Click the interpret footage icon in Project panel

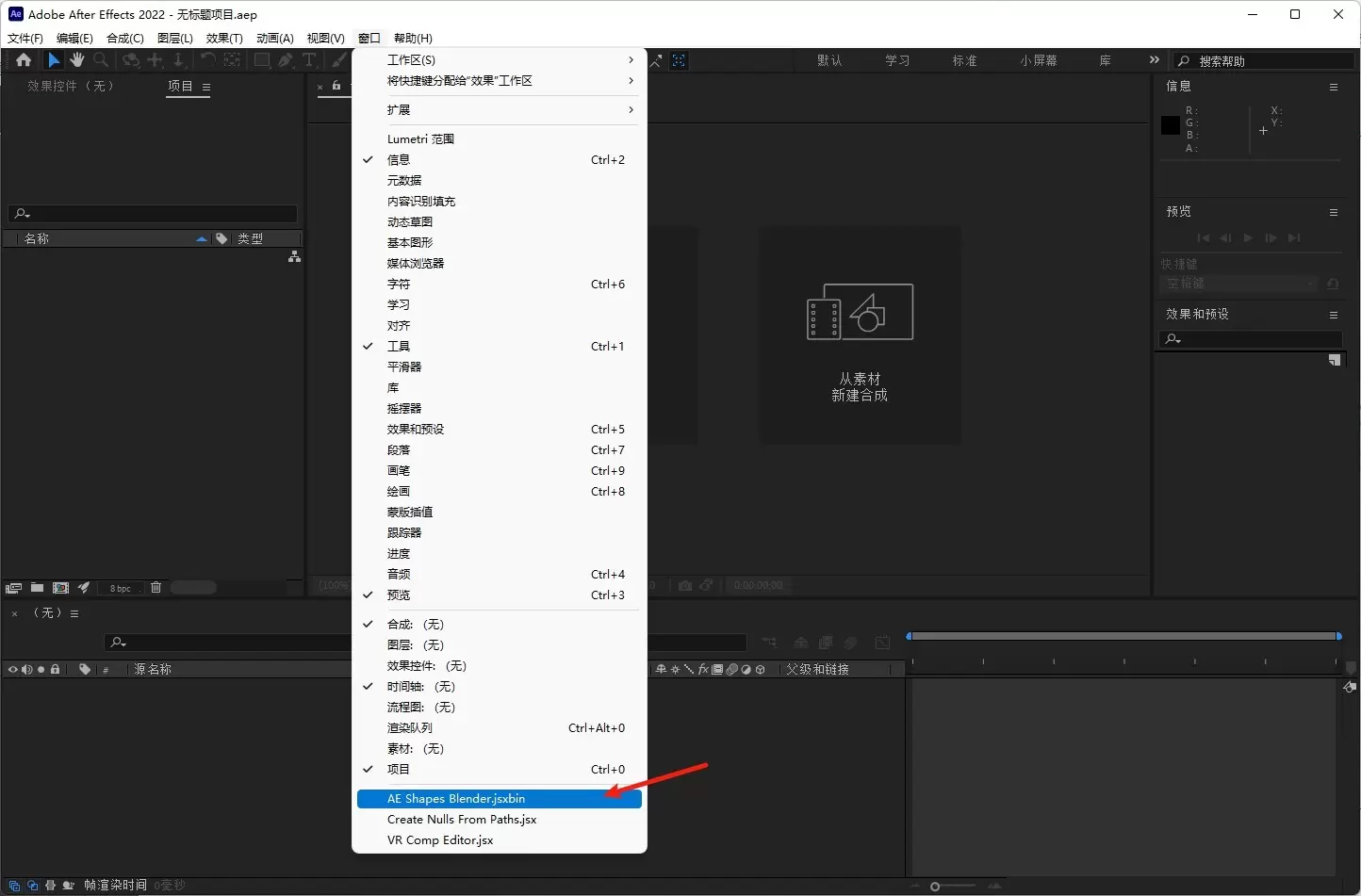13,588
